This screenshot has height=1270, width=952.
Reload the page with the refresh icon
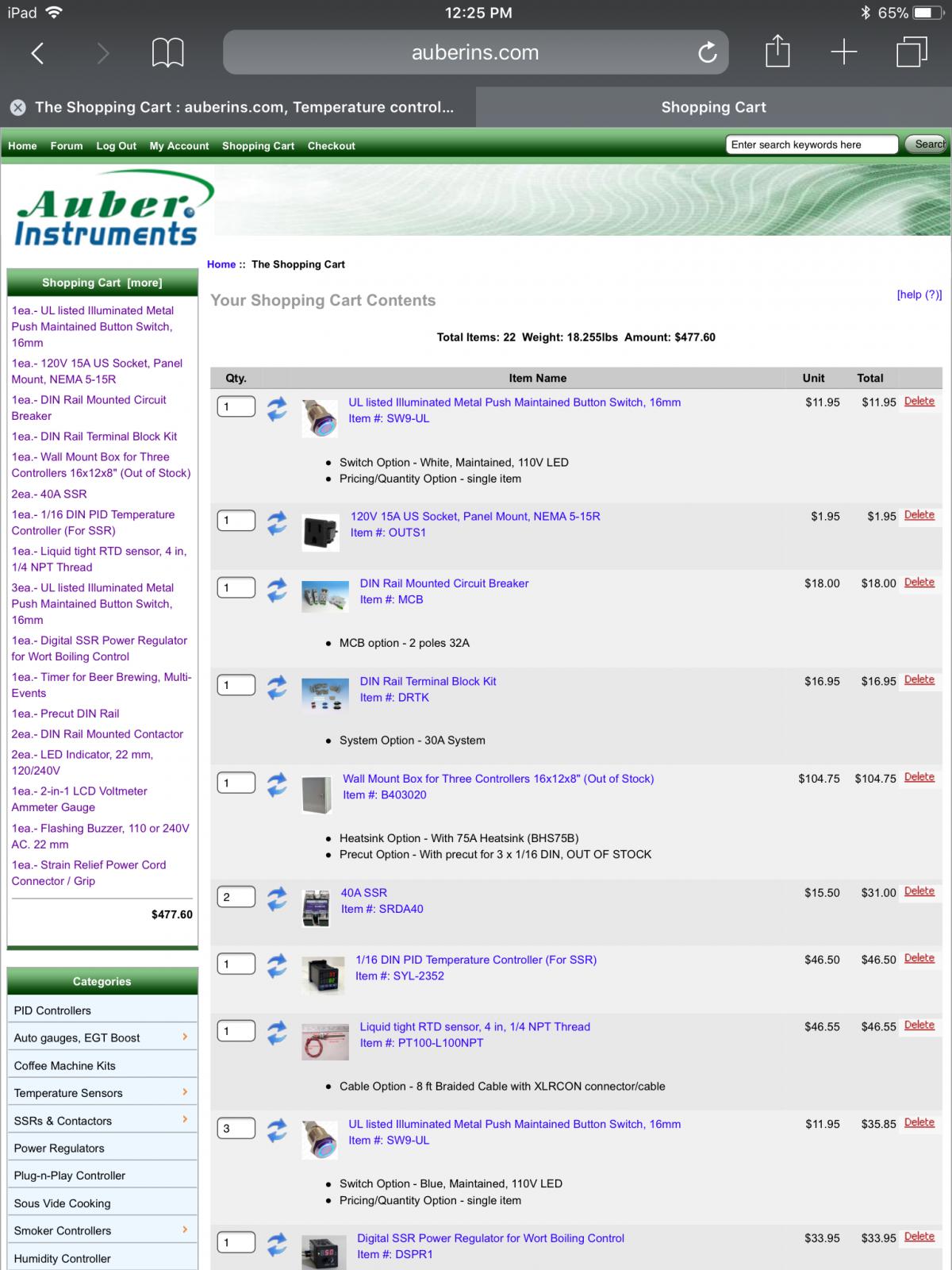point(707,52)
